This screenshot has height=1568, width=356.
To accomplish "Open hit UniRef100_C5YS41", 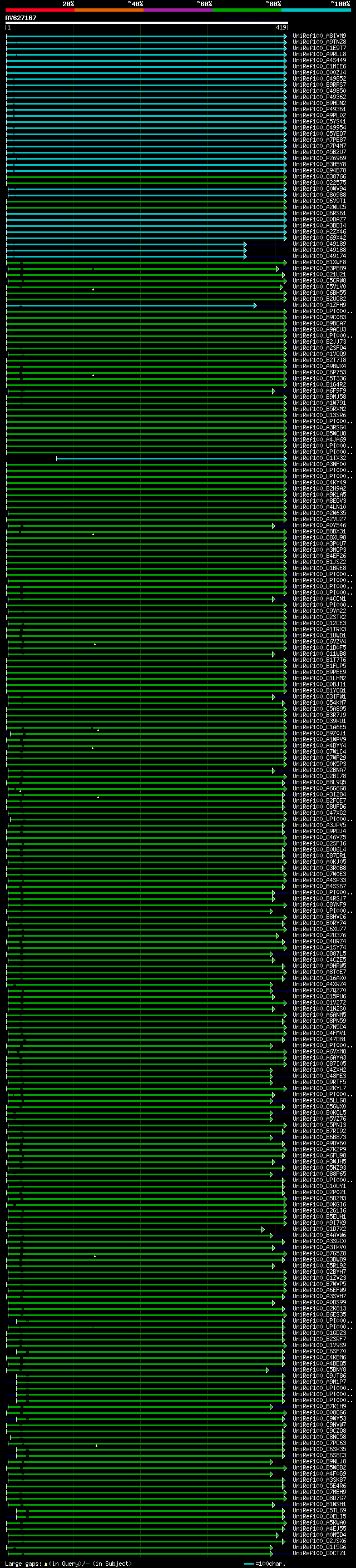I will click(319, 121).
